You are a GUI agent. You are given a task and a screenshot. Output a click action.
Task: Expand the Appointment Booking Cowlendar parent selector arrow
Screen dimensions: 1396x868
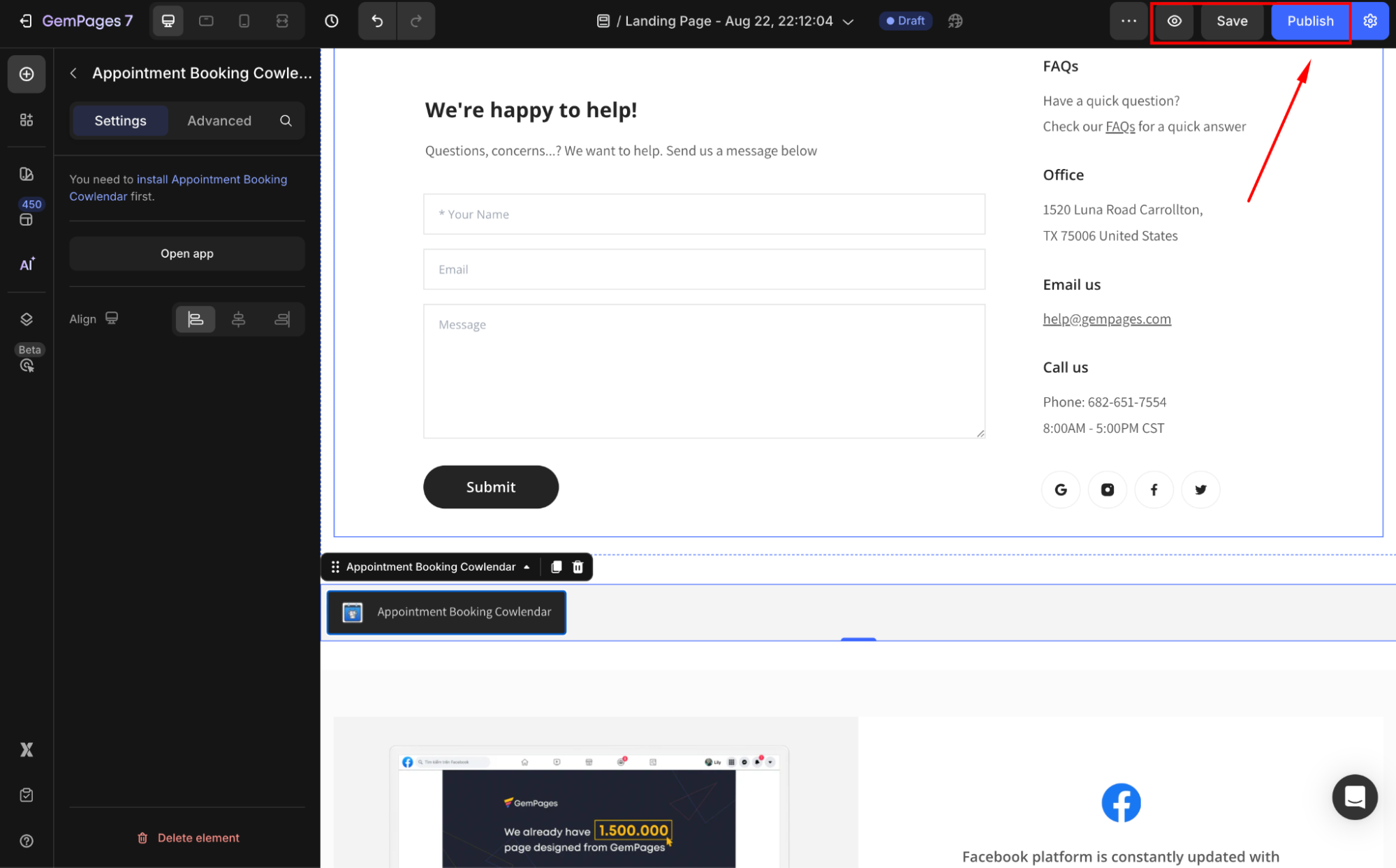pyautogui.click(x=527, y=567)
